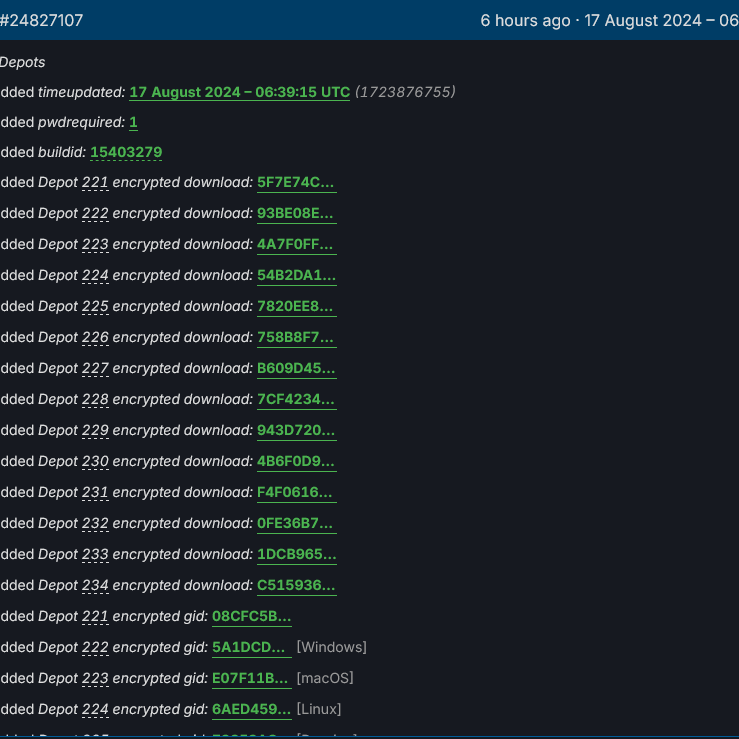The height and width of the screenshot is (739, 739).
Task: Open Depot 223 in encrypted download row
Action: coord(95,245)
